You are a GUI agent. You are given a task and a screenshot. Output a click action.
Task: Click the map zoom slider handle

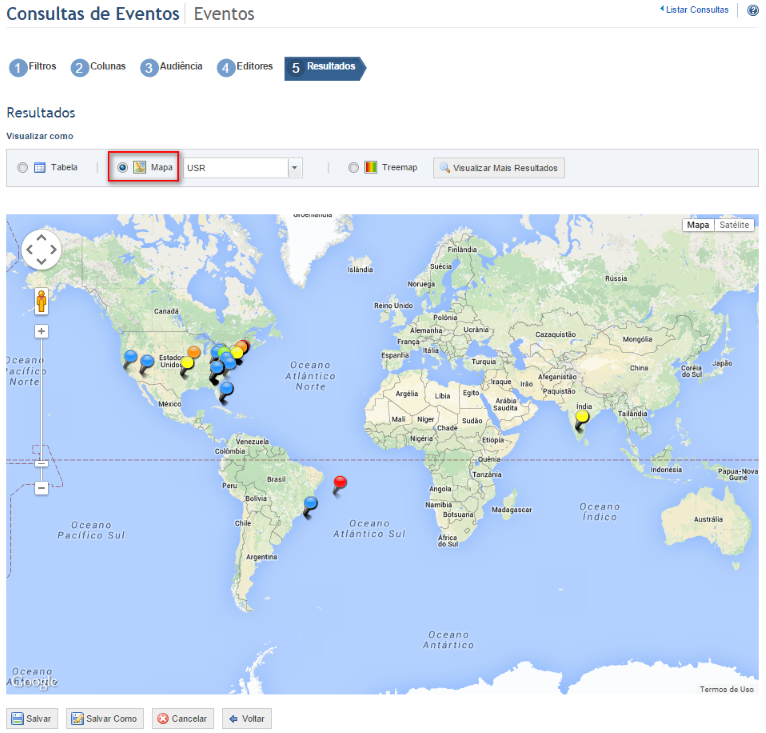[42, 463]
